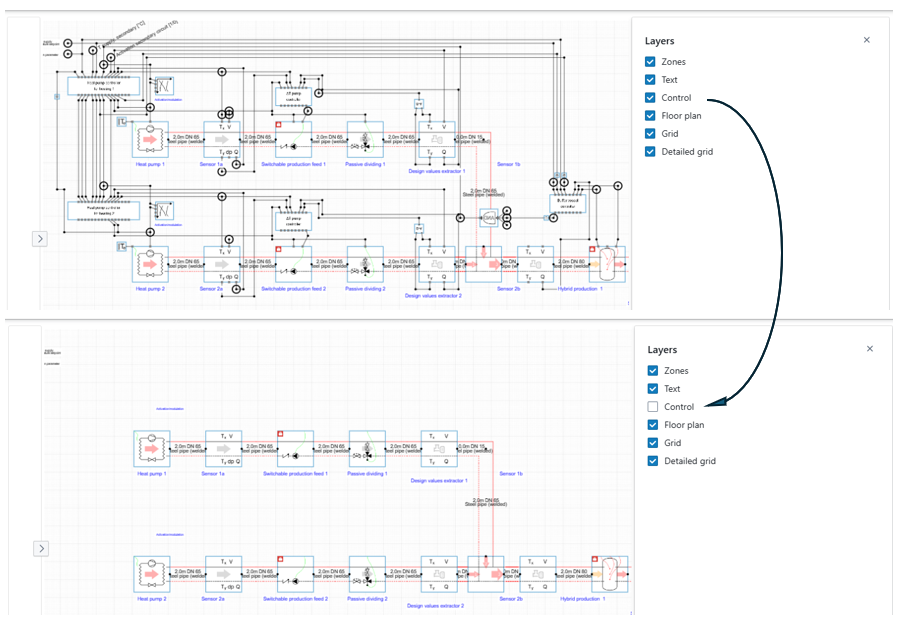Toggle Floor plan checkbox in upper Layers panel
This screenshot has width=902, height=621.
click(651, 116)
